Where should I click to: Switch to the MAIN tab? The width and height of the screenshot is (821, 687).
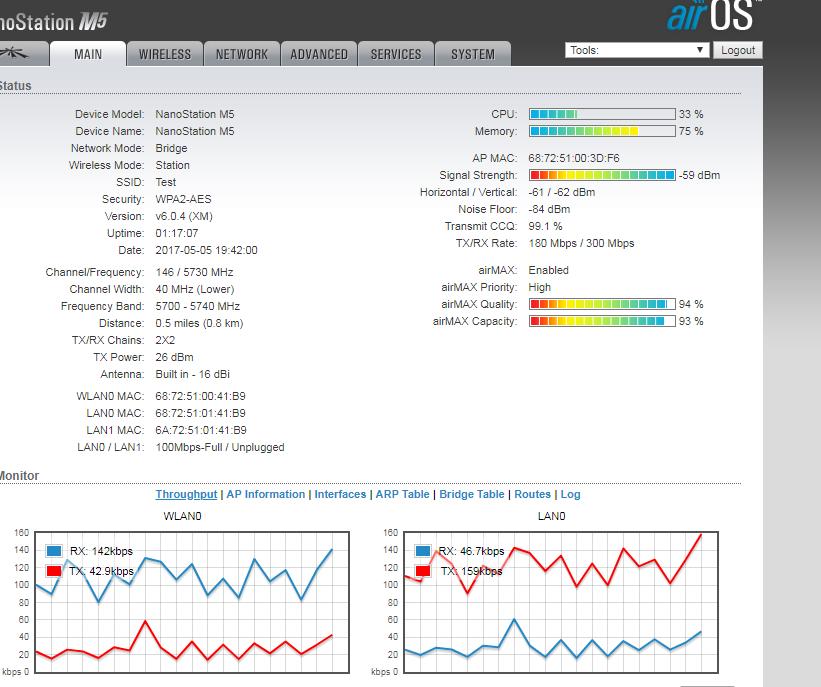(x=88, y=53)
